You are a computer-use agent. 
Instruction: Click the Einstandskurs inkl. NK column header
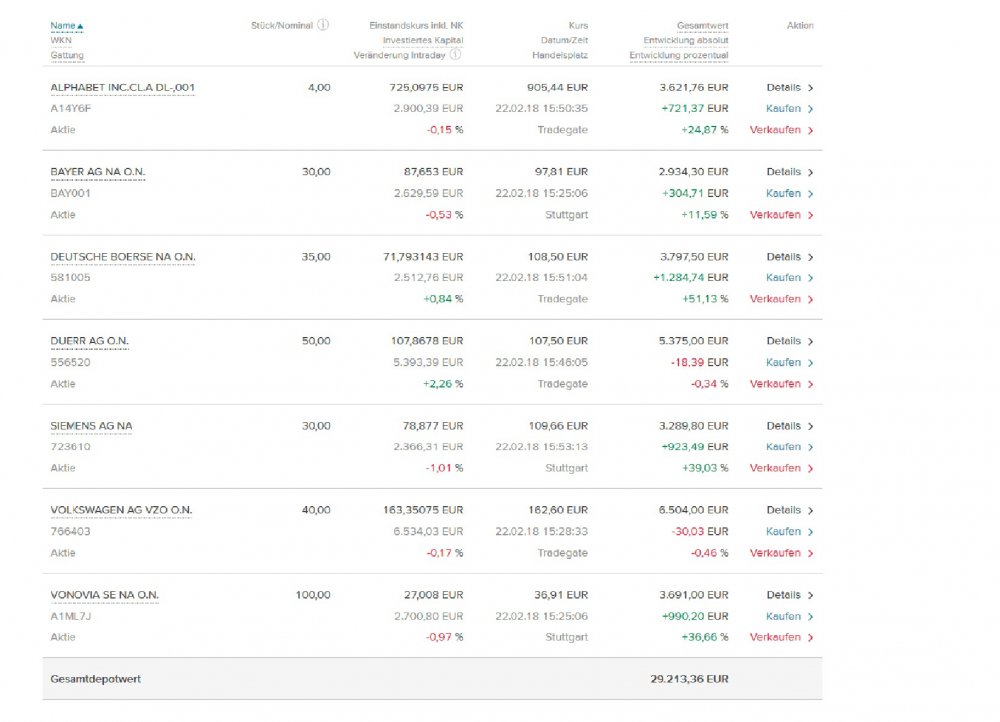416,26
